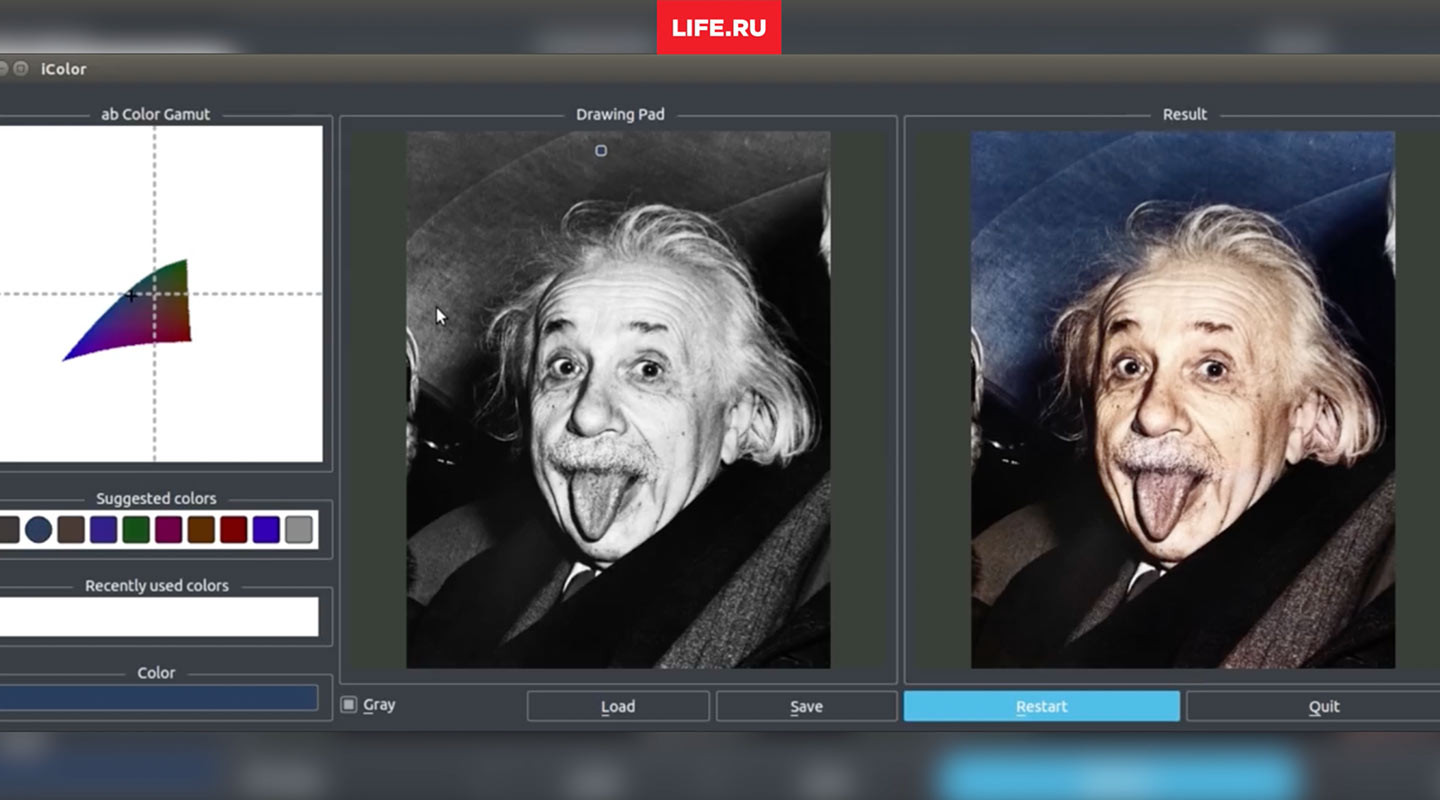Choose the dark indigo swatch beside green
The image size is (1440, 800).
(x=104, y=530)
